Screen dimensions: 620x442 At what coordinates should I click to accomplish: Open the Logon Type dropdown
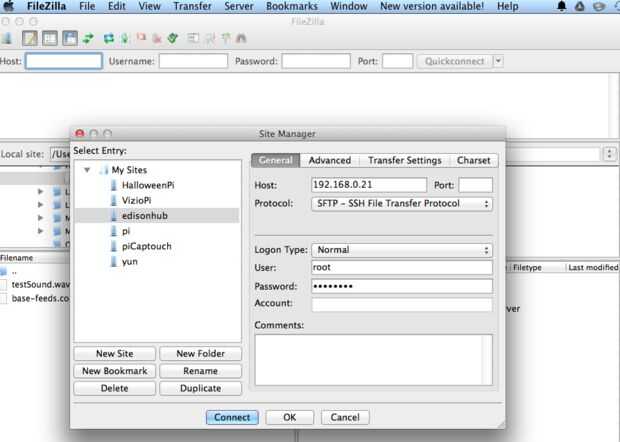402,250
